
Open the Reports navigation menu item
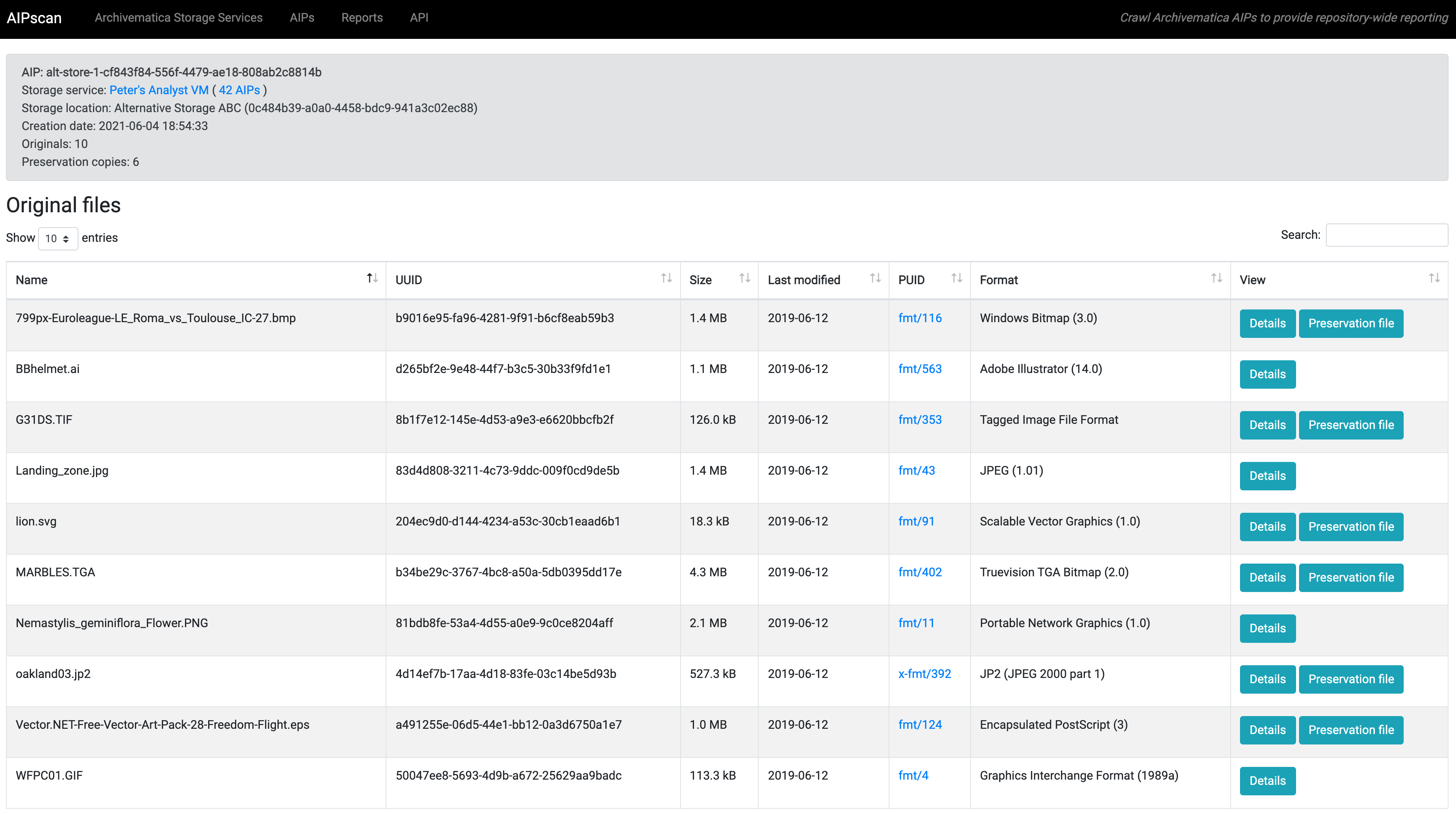[362, 18]
